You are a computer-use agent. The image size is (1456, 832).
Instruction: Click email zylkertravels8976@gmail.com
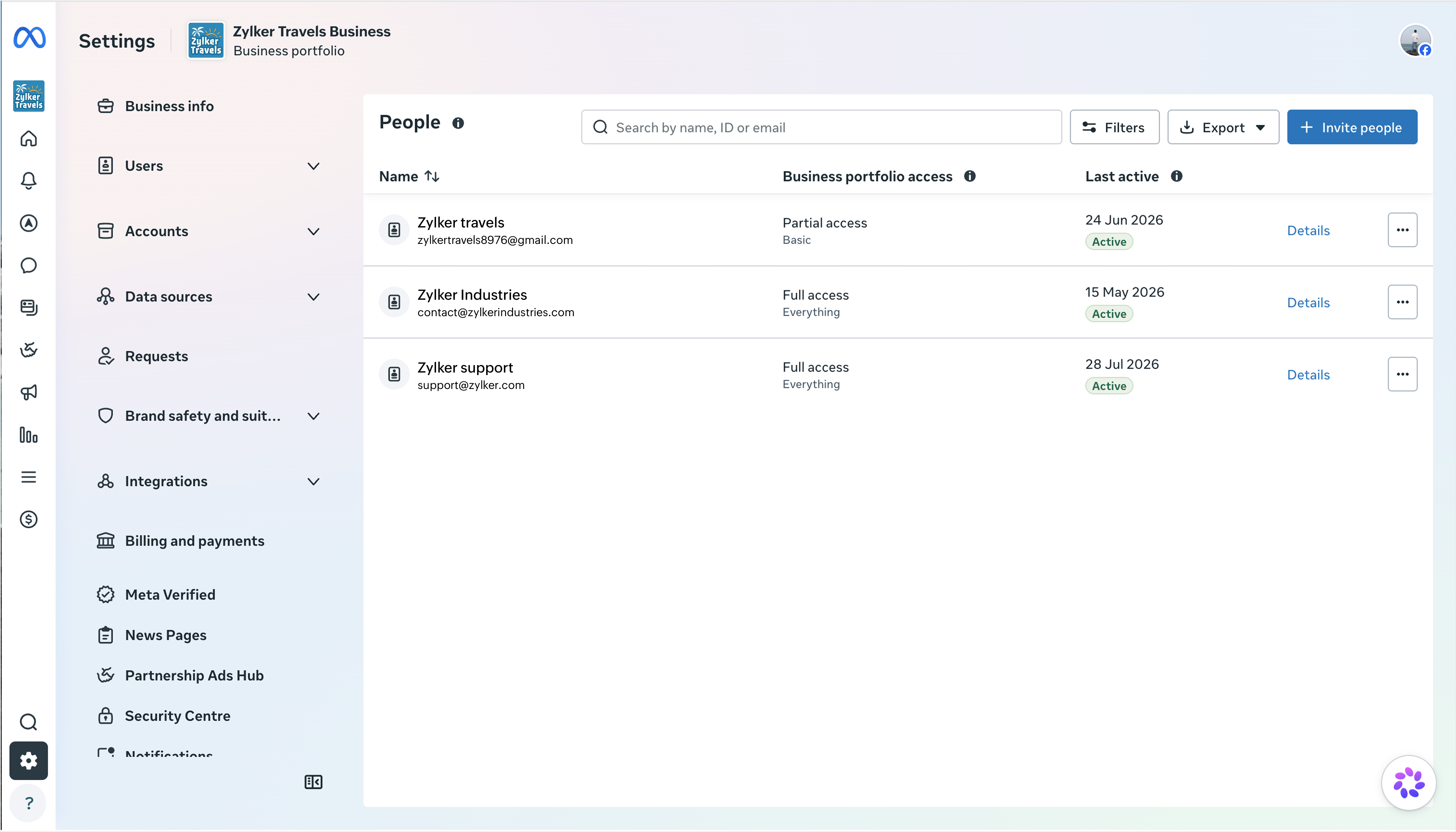tap(495, 241)
